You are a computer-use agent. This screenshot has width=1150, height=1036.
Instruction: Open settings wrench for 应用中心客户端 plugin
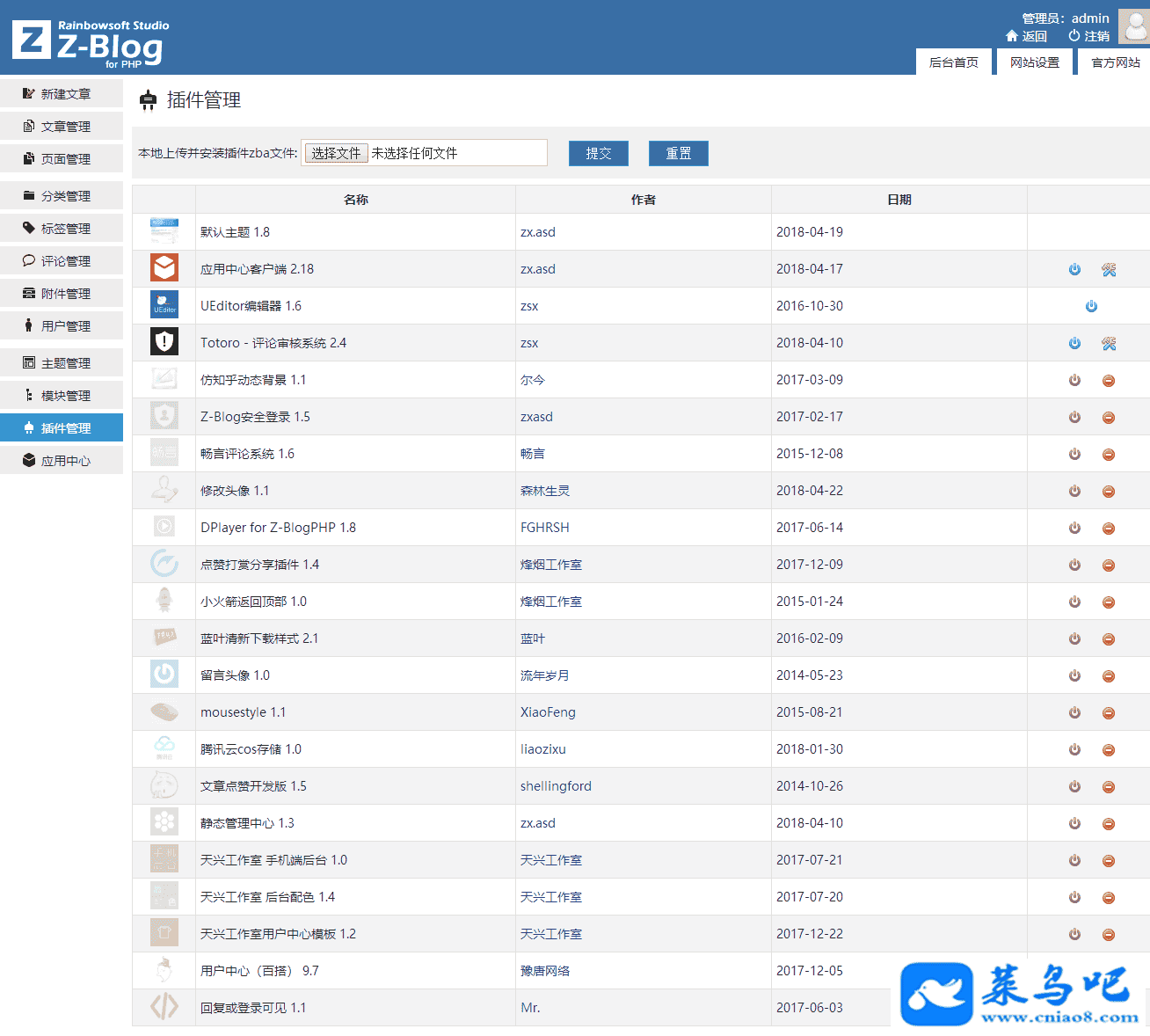pos(1109,270)
